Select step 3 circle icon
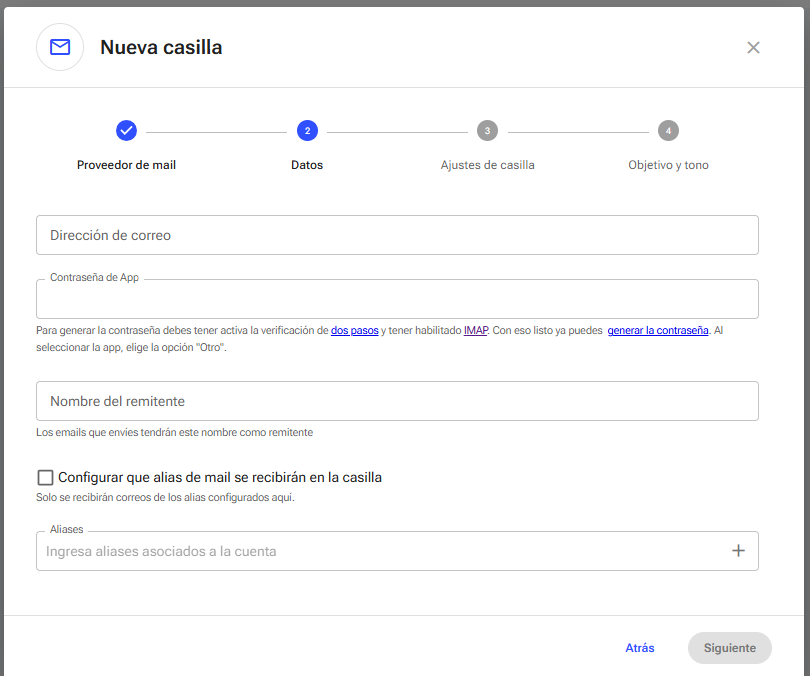 click(487, 131)
